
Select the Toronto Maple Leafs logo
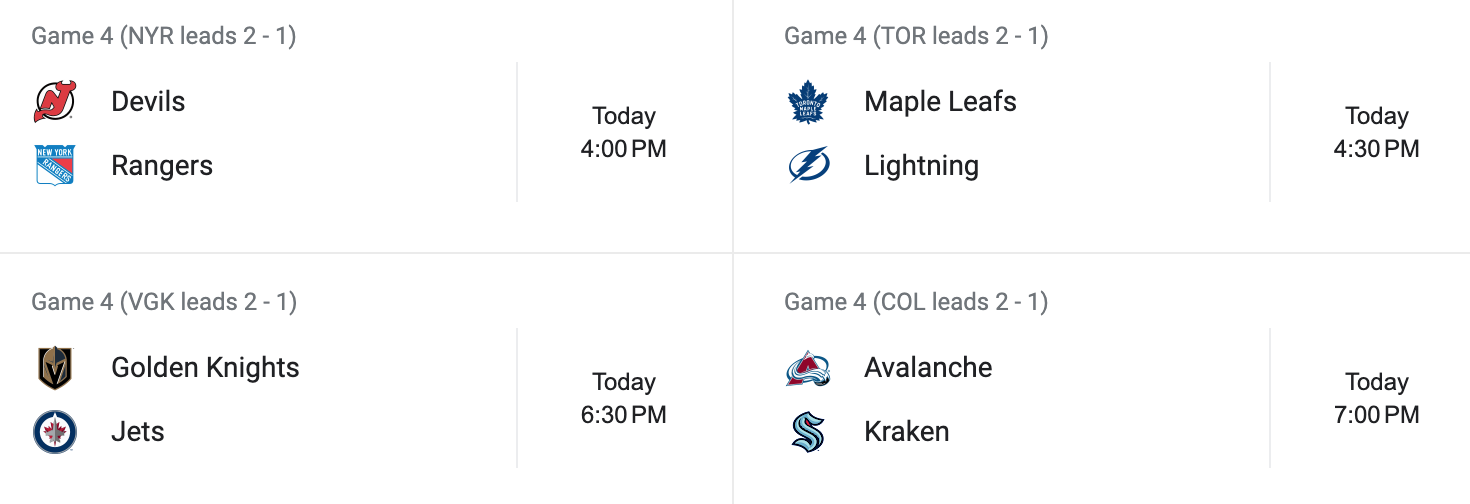point(807,102)
